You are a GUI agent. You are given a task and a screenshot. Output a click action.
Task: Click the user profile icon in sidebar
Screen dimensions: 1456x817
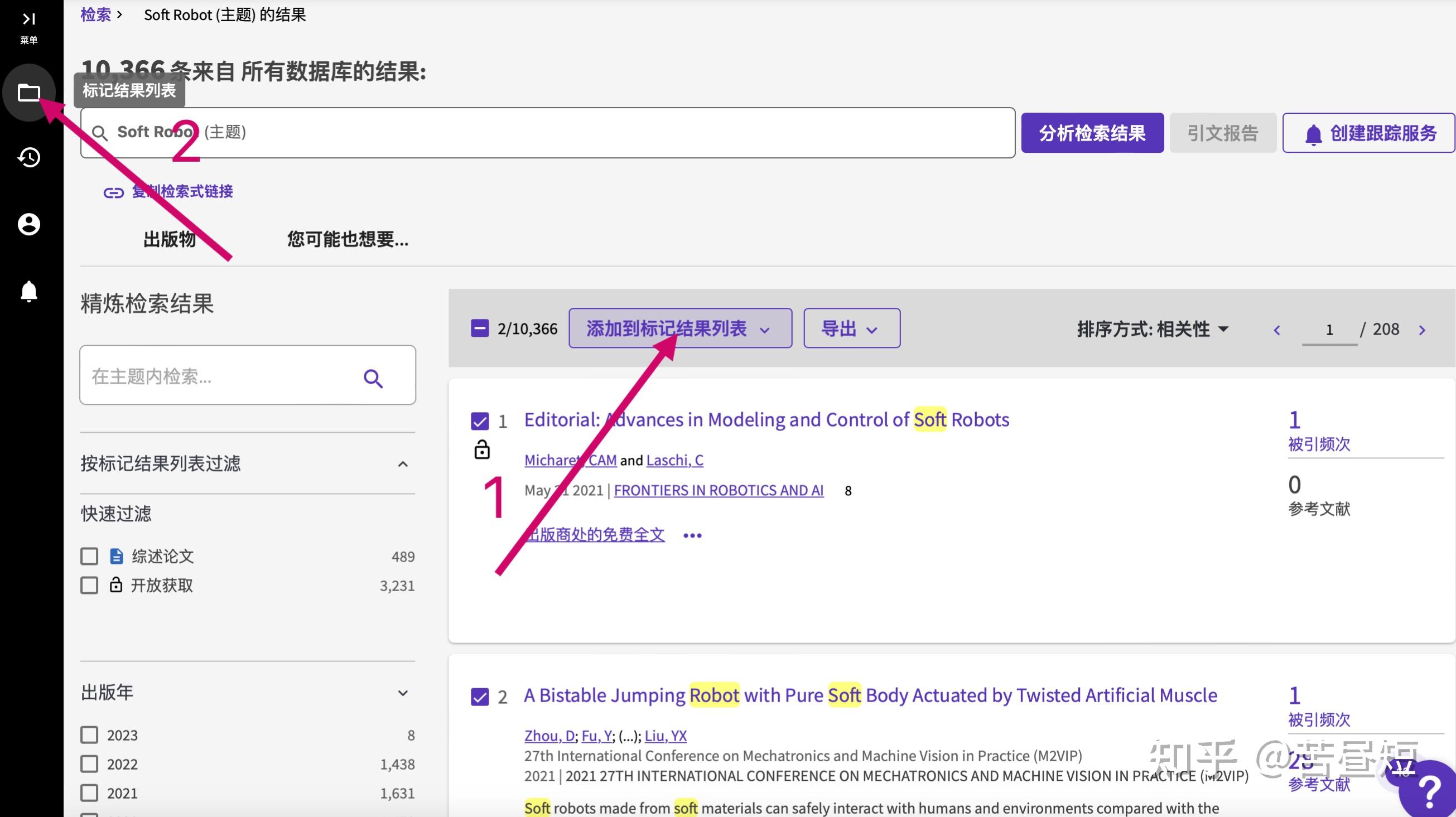point(28,224)
